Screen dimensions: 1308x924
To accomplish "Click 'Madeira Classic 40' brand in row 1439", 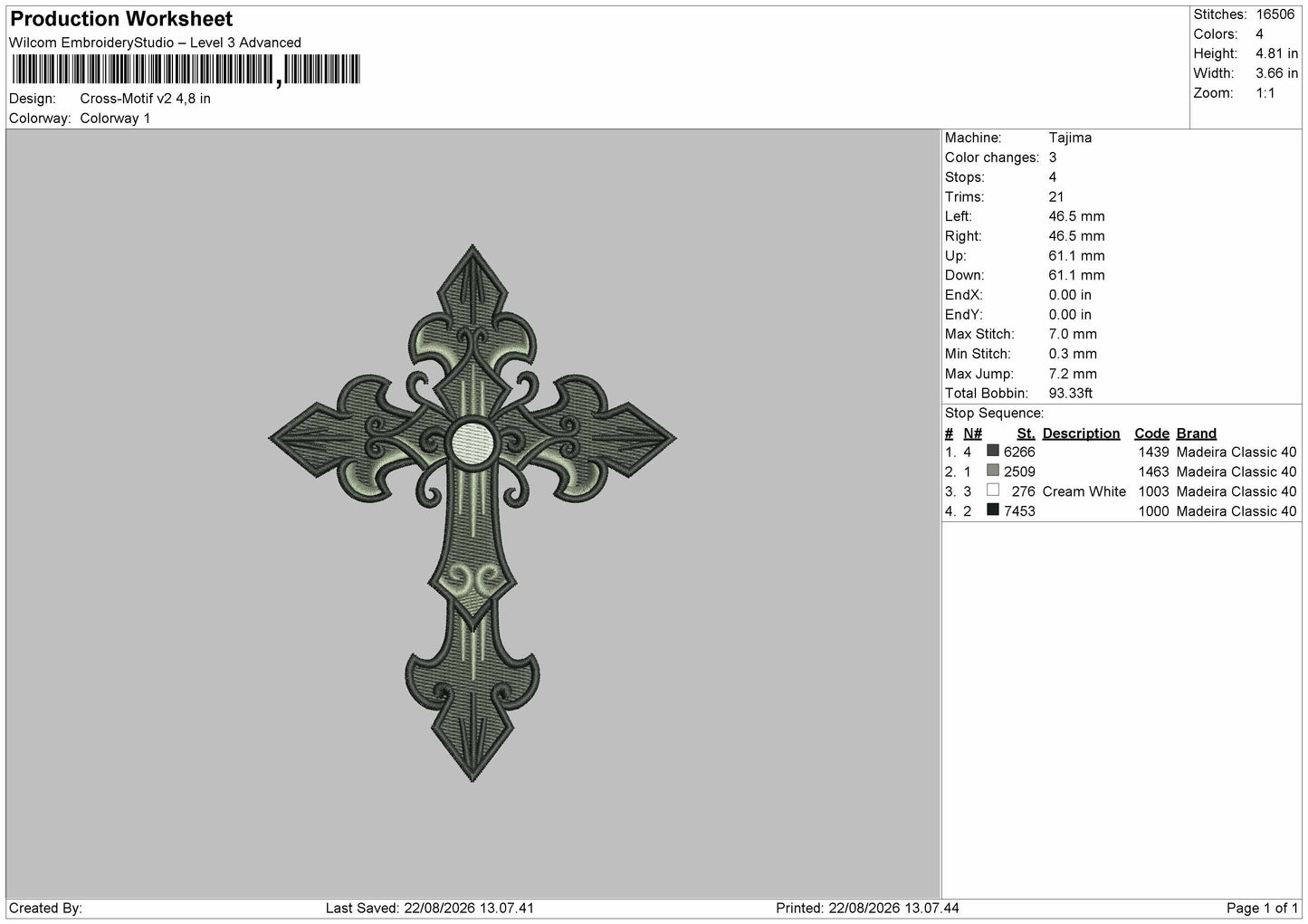I will coord(1236,452).
